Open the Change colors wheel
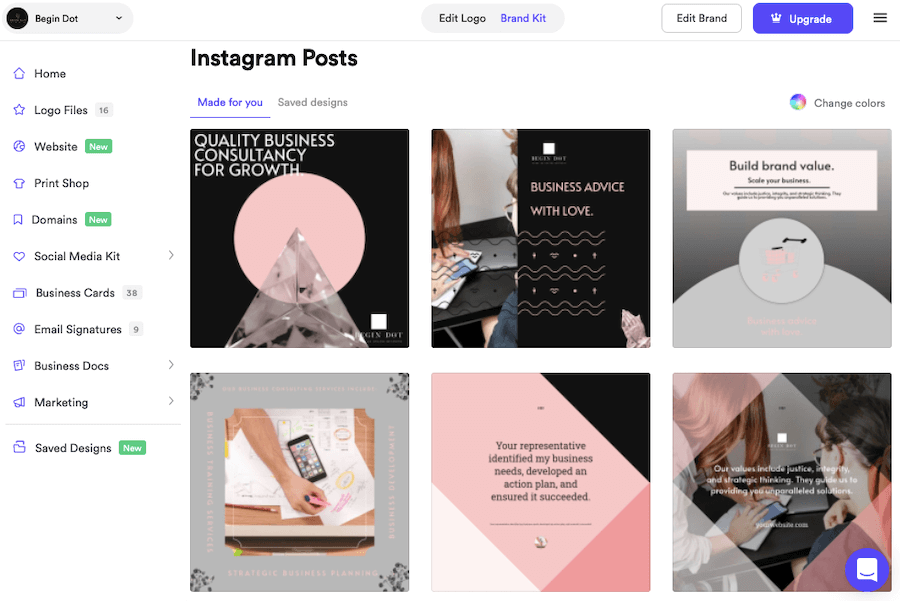Image resolution: width=900 pixels, height=601 pixels. pyautogui.click(x=798, y=102)
